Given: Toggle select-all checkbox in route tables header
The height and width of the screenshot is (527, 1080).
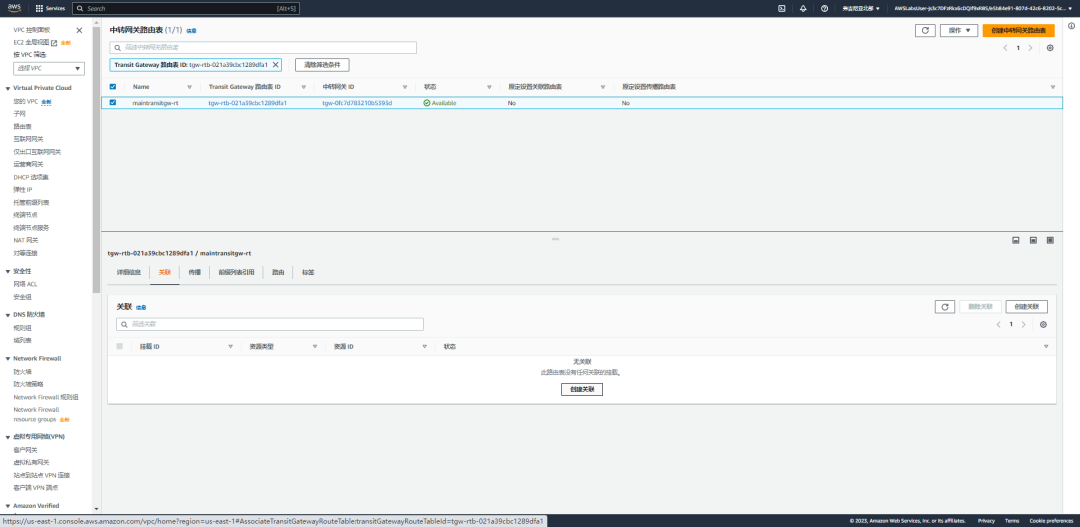Looking at the screenshot, I should 113,87.
